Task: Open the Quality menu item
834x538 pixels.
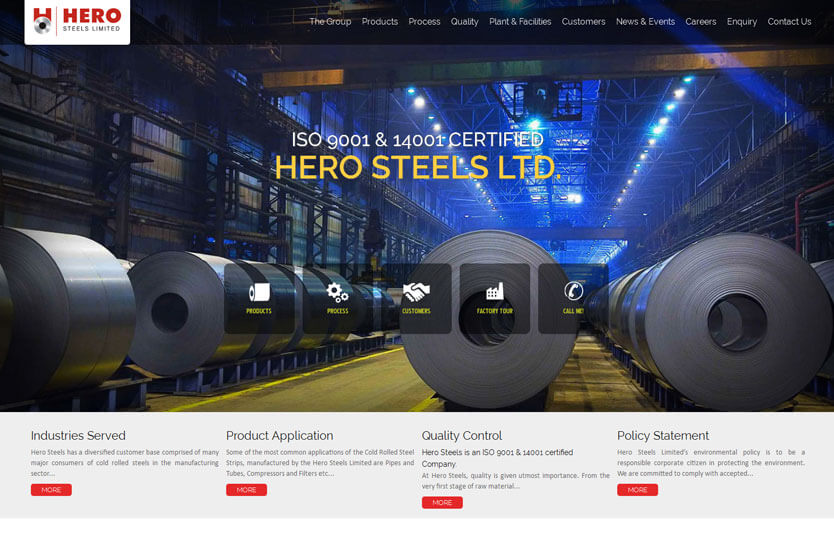Action: pos(465,22)
